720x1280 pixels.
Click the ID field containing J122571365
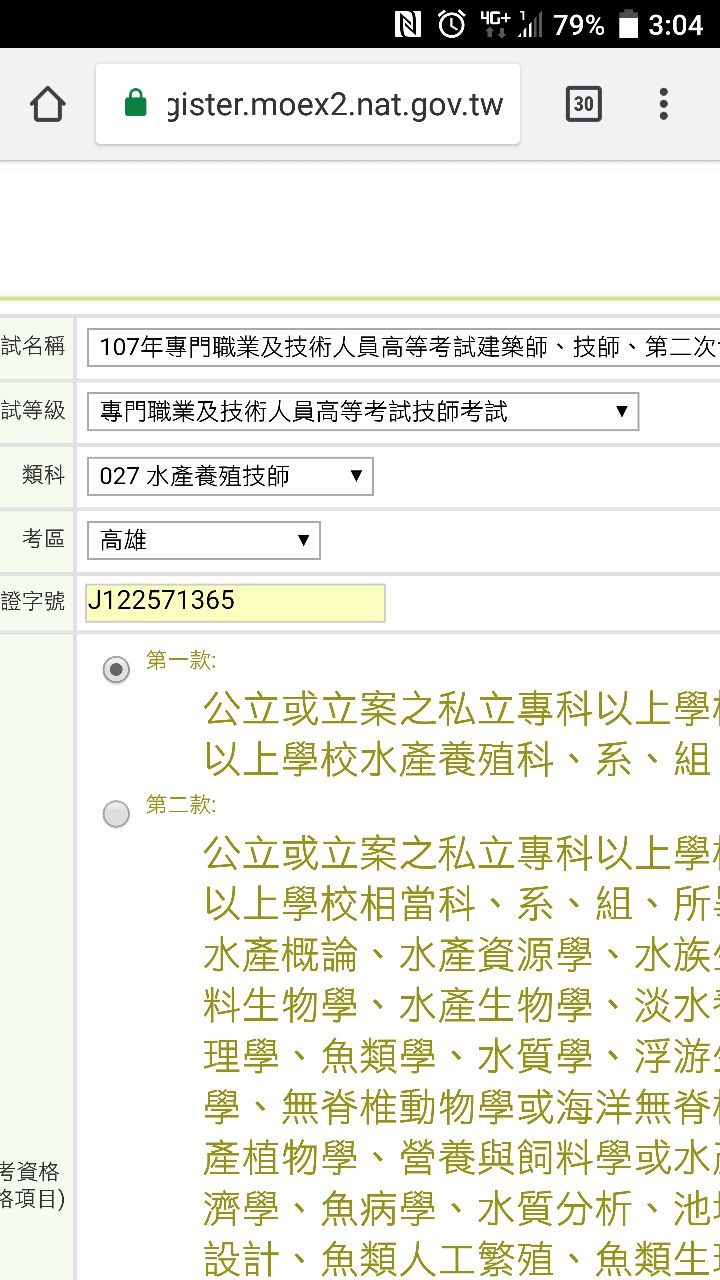click(x=235, y=602)
